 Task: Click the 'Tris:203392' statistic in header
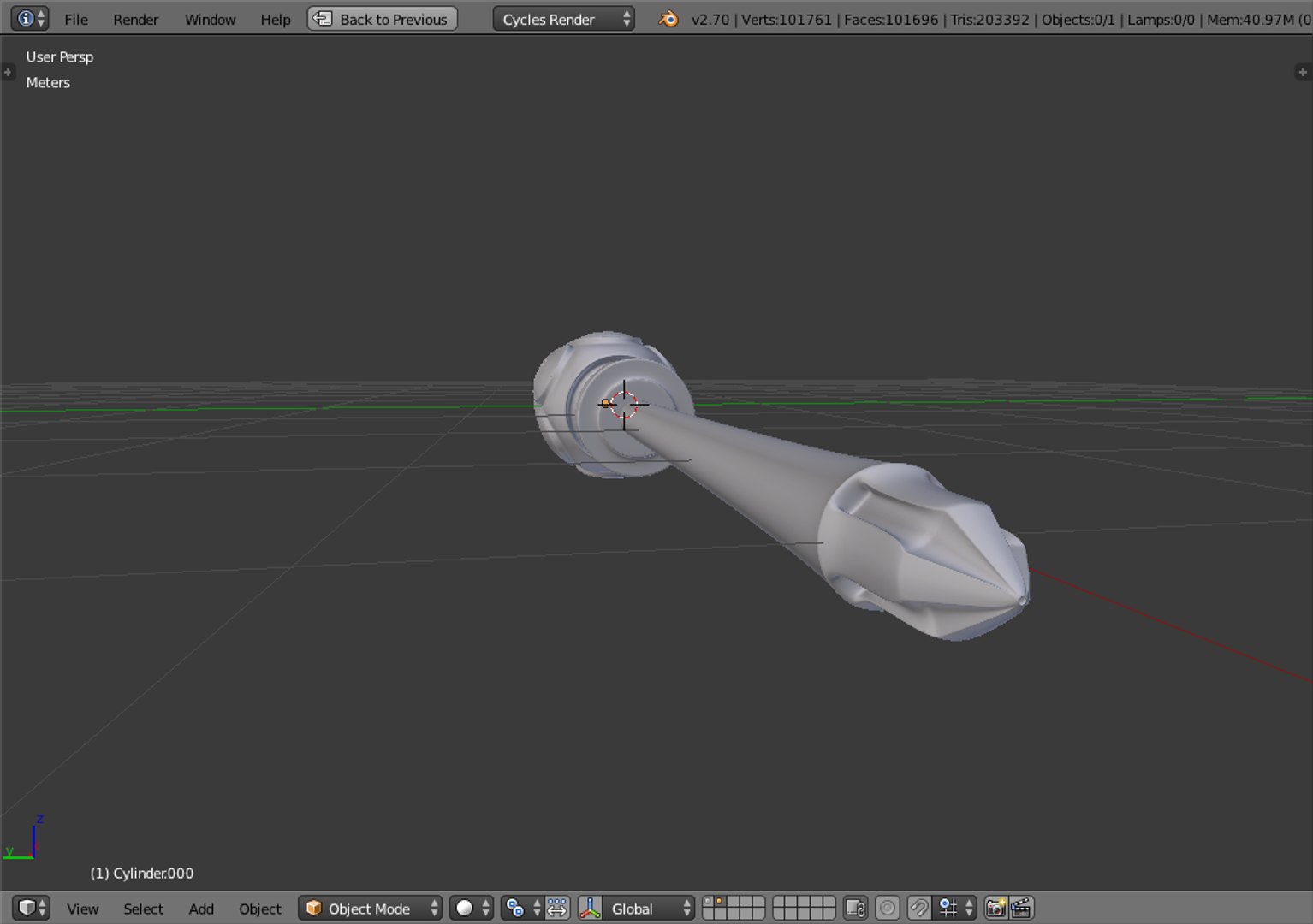pyautogui.click(x=990, y=19)
